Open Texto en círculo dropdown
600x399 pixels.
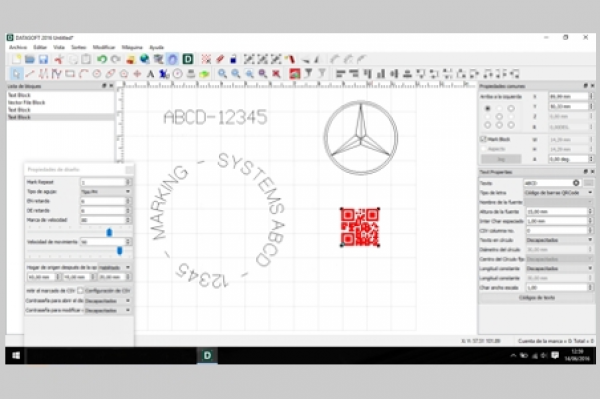tap(558, 240)
